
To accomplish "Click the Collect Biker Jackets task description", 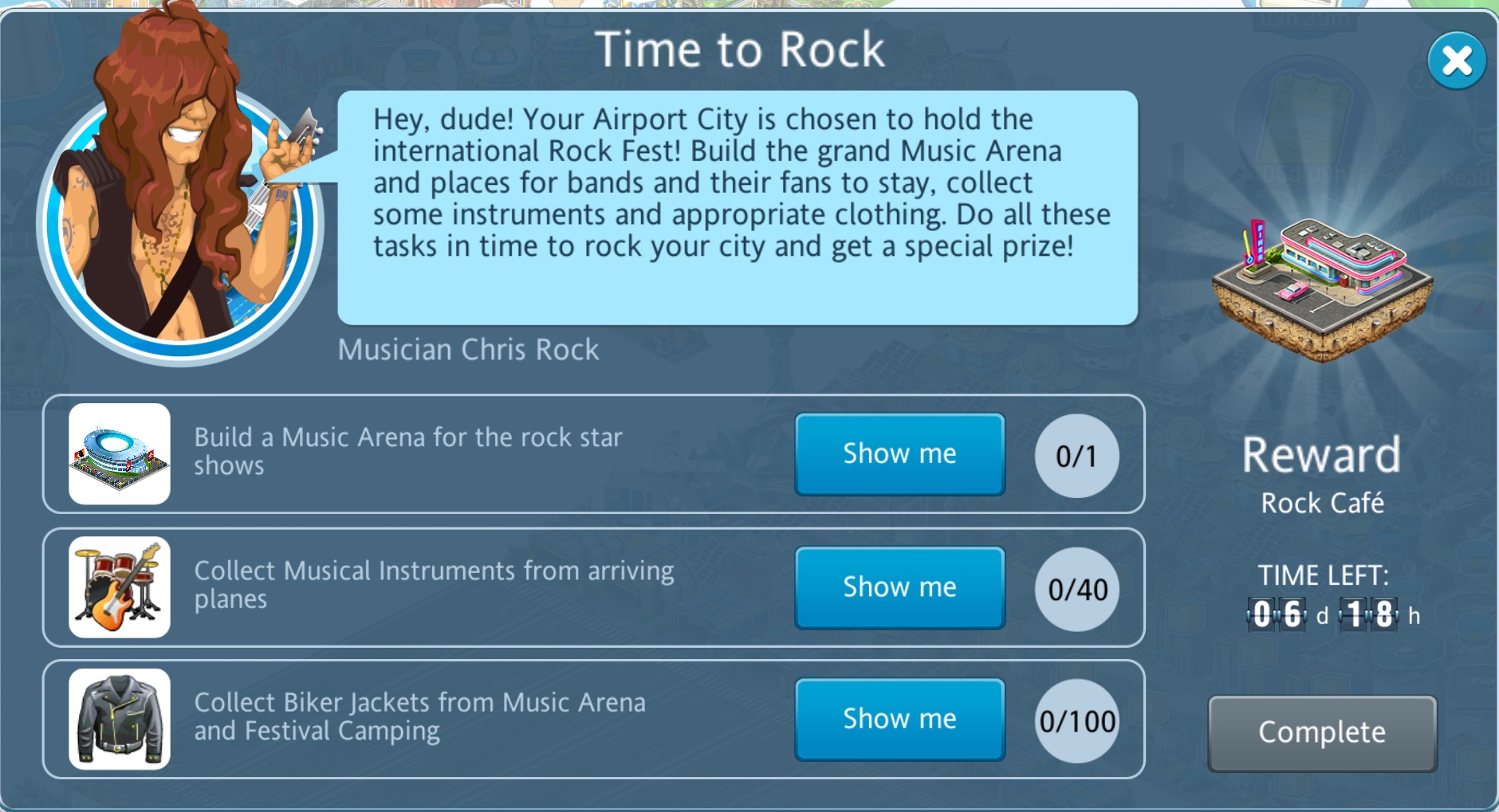I will (x=419, y=716).
